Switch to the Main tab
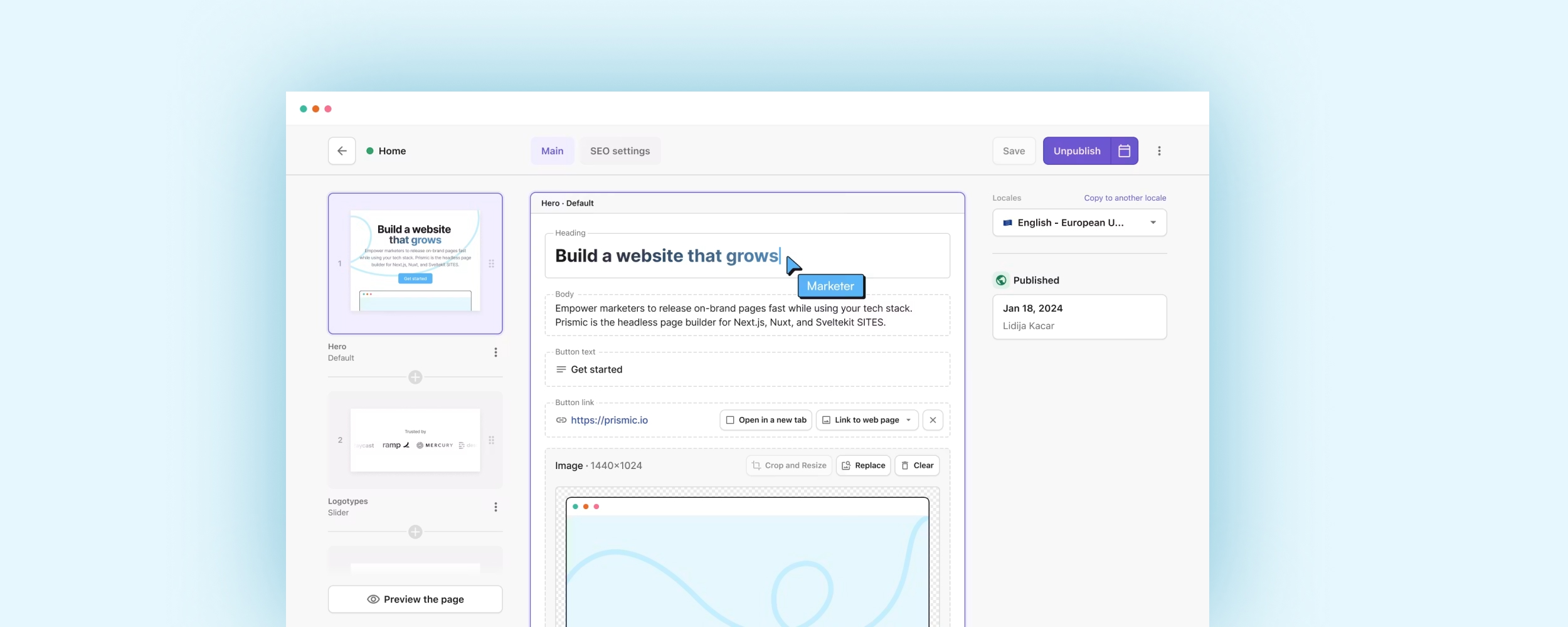 (553, 151)
